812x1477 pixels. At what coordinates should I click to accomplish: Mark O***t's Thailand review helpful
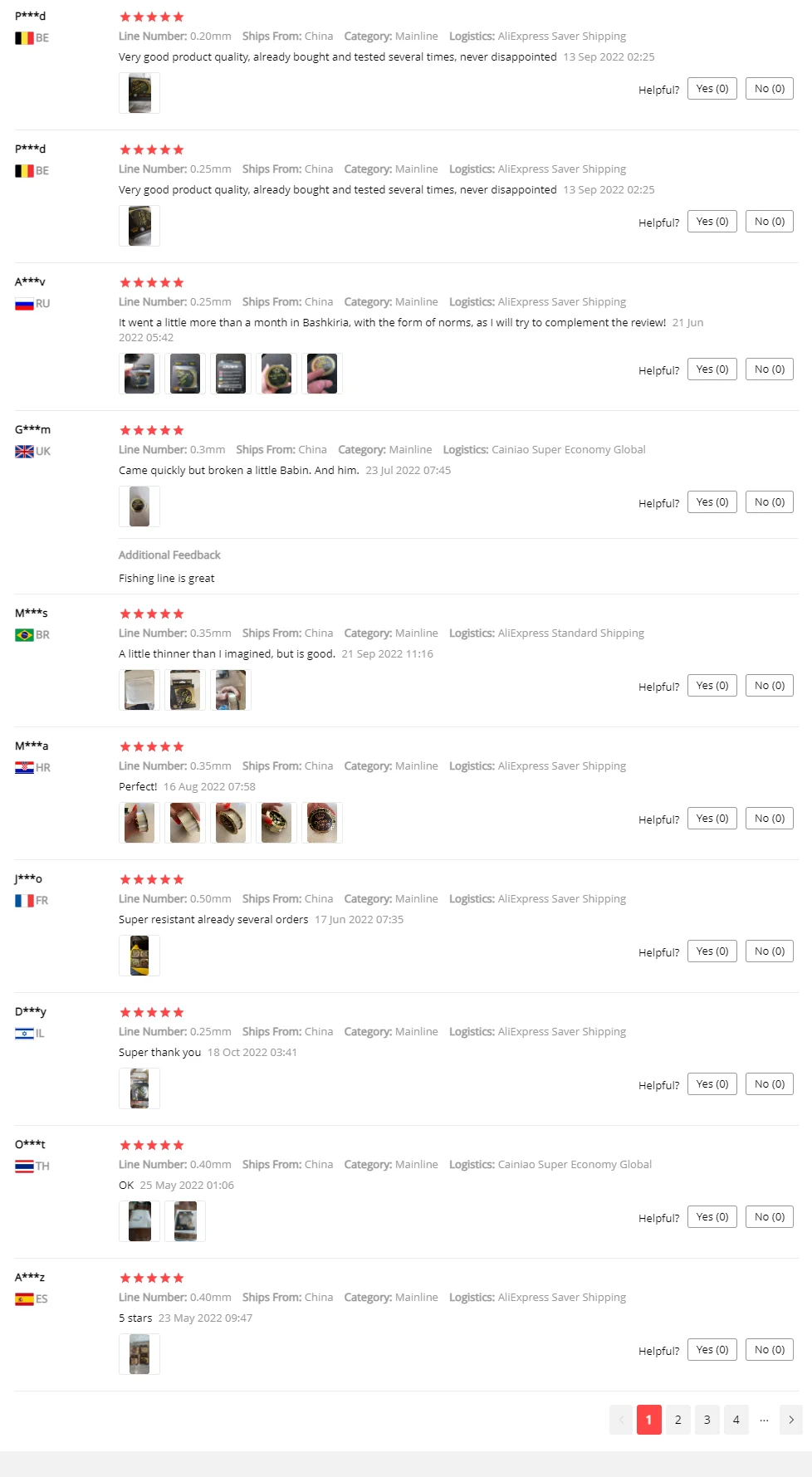(x=712, y=1217)
